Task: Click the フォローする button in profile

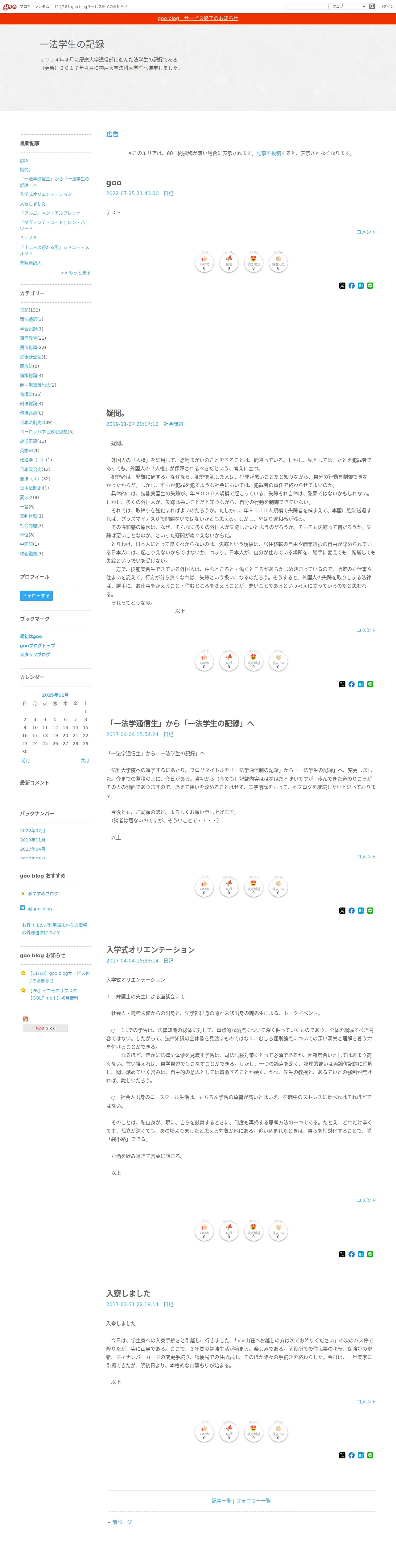Action: point(36,596)
